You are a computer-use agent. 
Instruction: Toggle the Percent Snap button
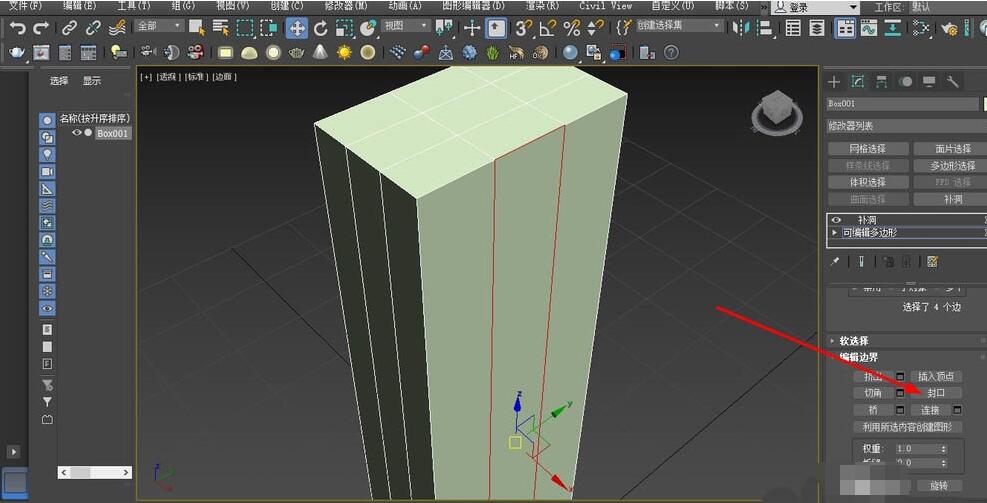[572, 28]
